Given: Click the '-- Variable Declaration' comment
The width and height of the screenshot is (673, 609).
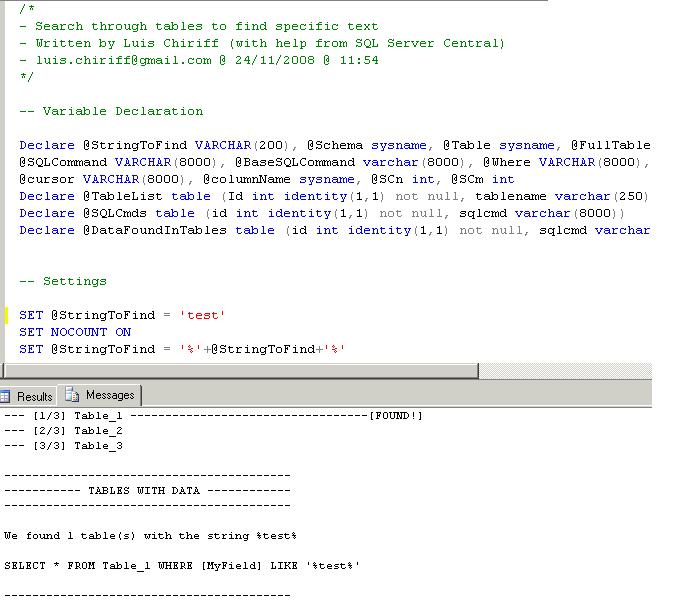Looking at the screenshot, I should [x=111, y=111].
